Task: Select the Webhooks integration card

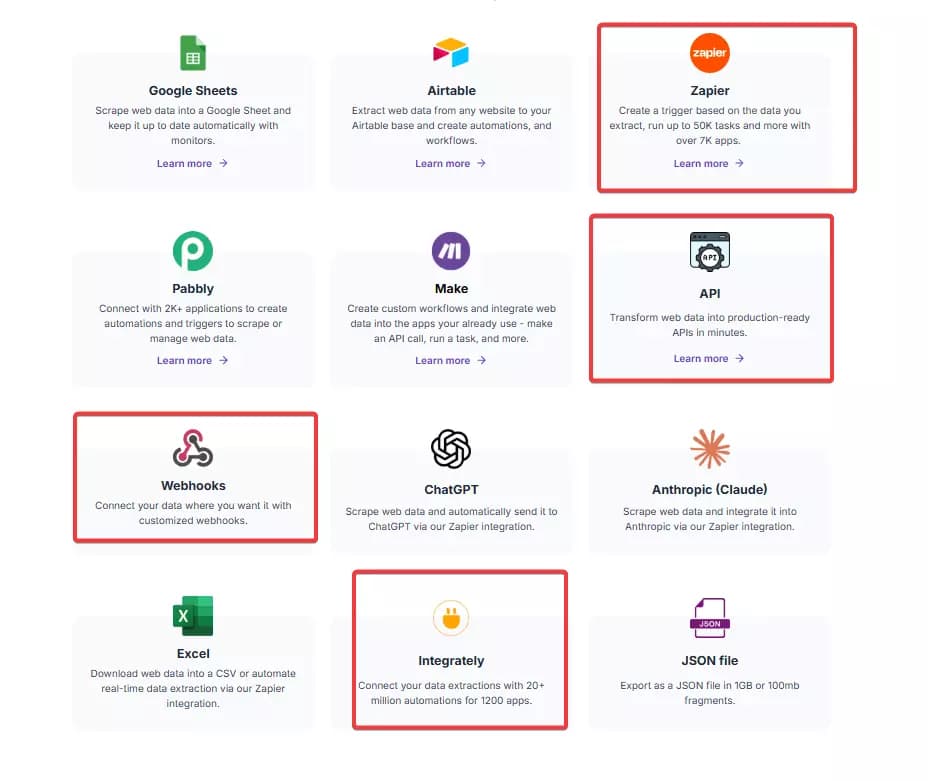Action: (193, 477)
